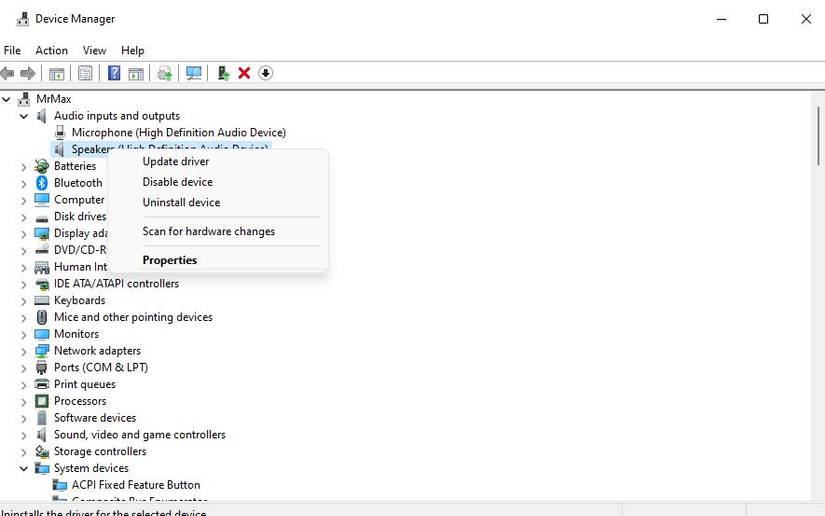Select the Storage controllers label
This screenshot has width=825, height=516.
[x=100, y=452]
